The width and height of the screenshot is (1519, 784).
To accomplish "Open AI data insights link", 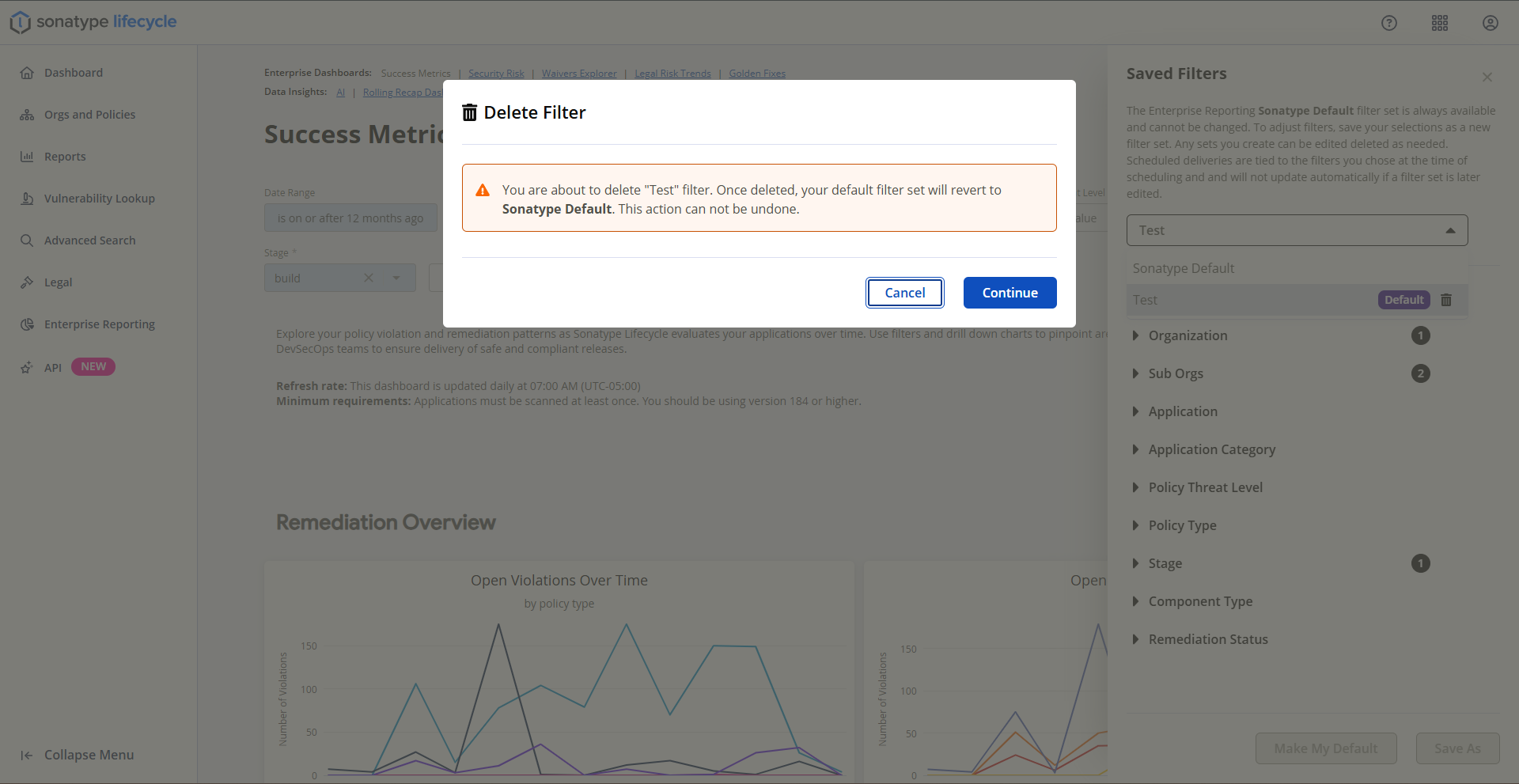I will point(340,93).
